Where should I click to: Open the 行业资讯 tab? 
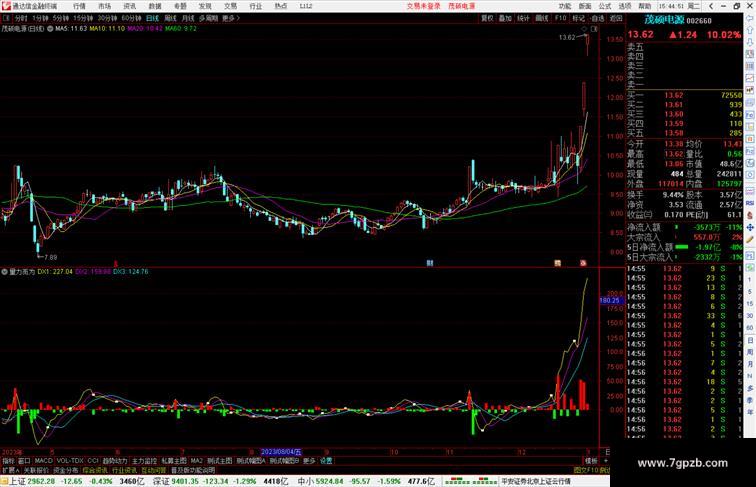124,470
